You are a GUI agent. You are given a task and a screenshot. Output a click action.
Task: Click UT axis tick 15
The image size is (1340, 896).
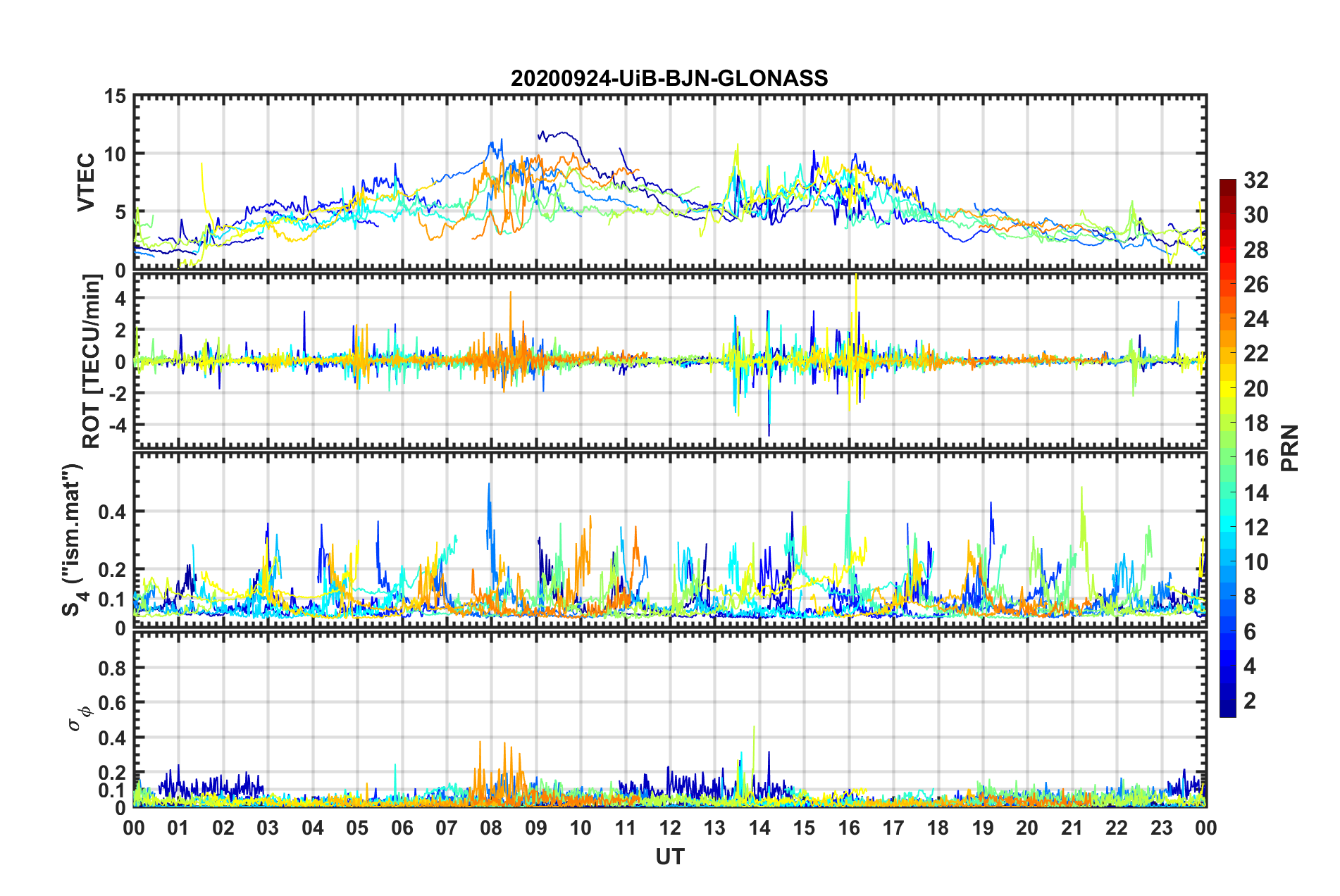[804, 828]
